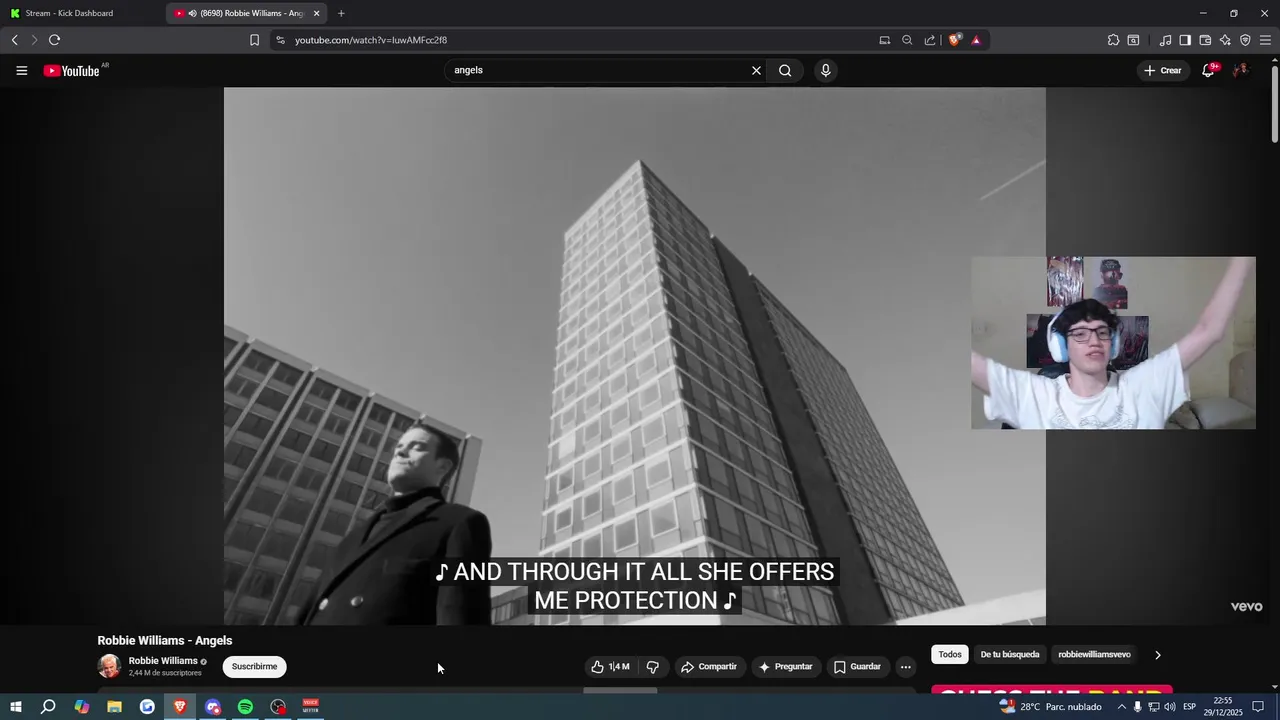Open Windows taskbar search
The height and width of the screenshot is (720, 1280).
click(x=48, y=707)
